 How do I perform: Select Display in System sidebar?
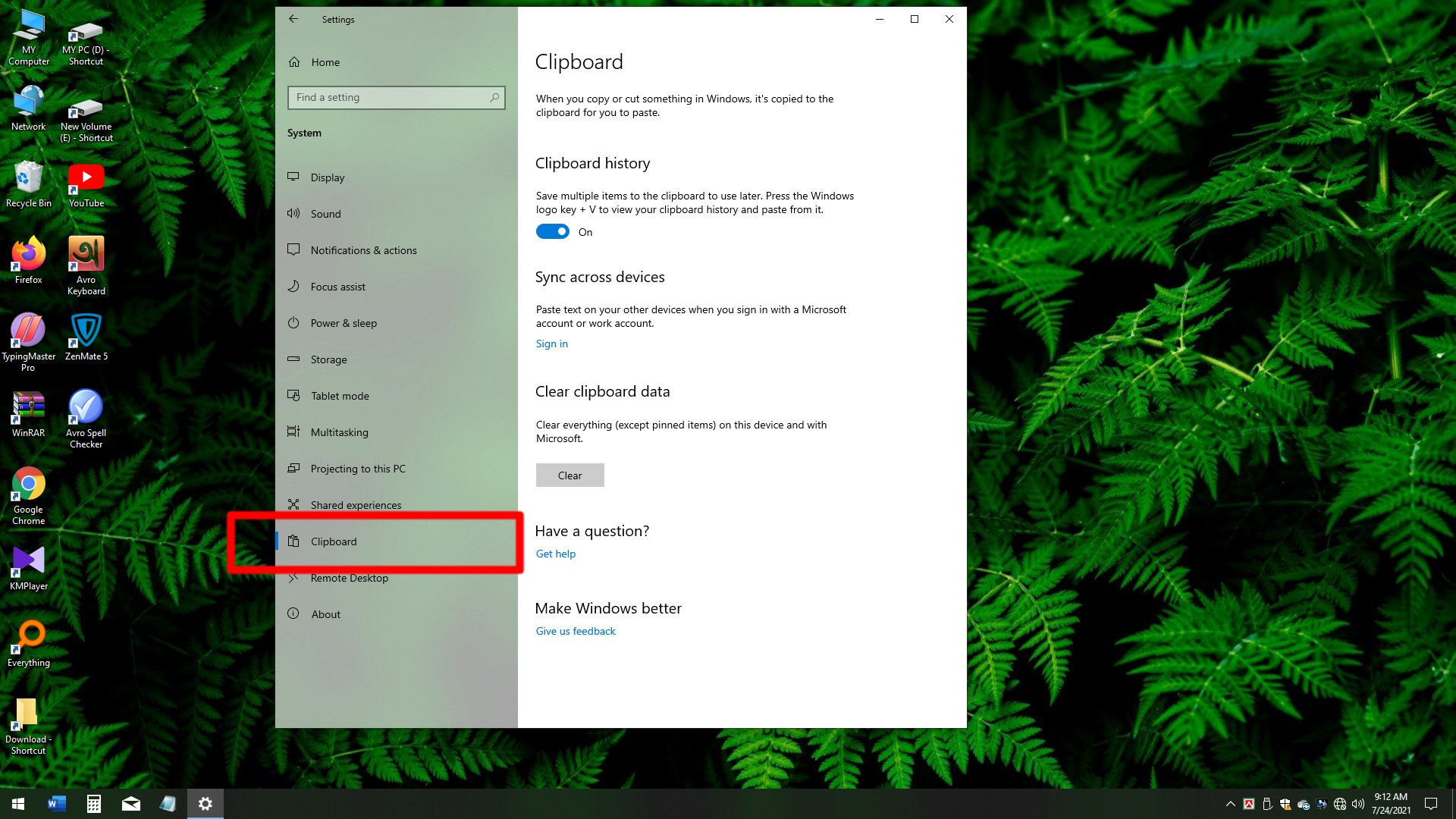327,177
